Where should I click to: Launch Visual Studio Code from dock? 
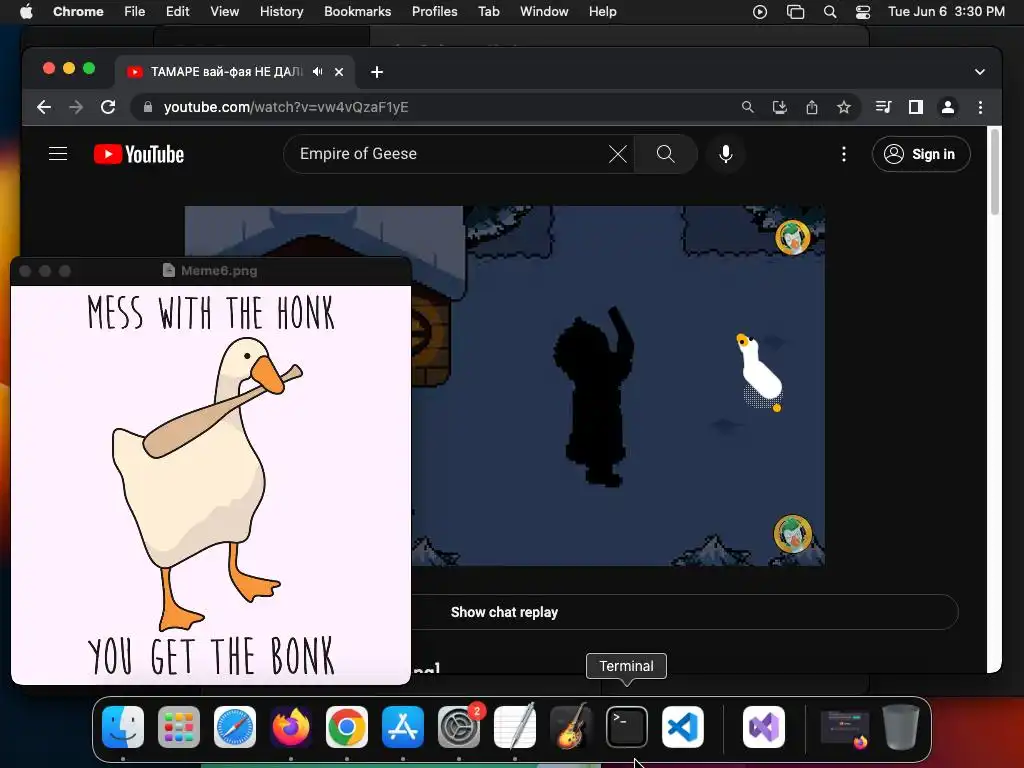683,727
